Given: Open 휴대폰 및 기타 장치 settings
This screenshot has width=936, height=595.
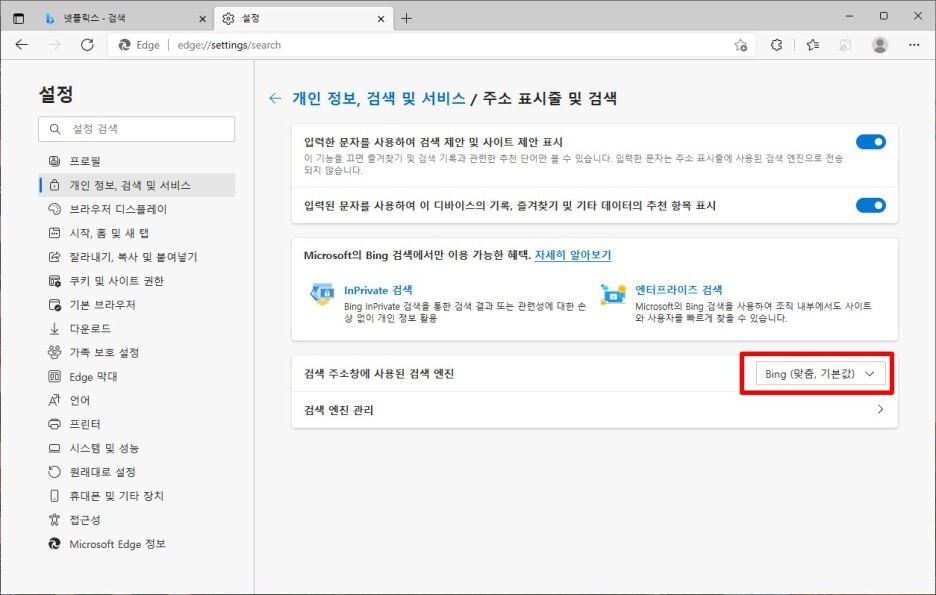Looking at the screenshot, I should pyautogui.click(x=137, y=495).
